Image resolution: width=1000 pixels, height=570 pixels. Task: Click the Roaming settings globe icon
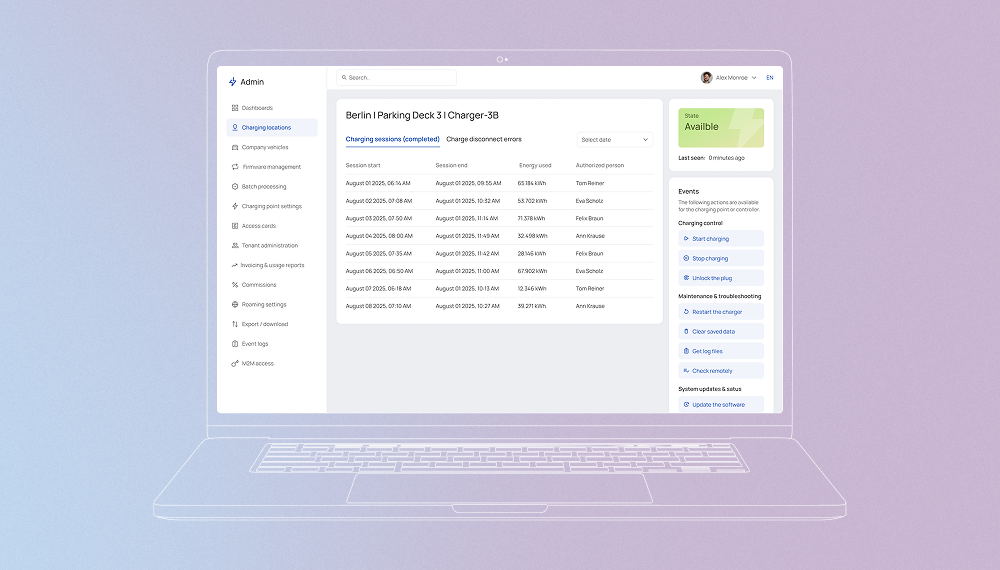click(235, 305)
